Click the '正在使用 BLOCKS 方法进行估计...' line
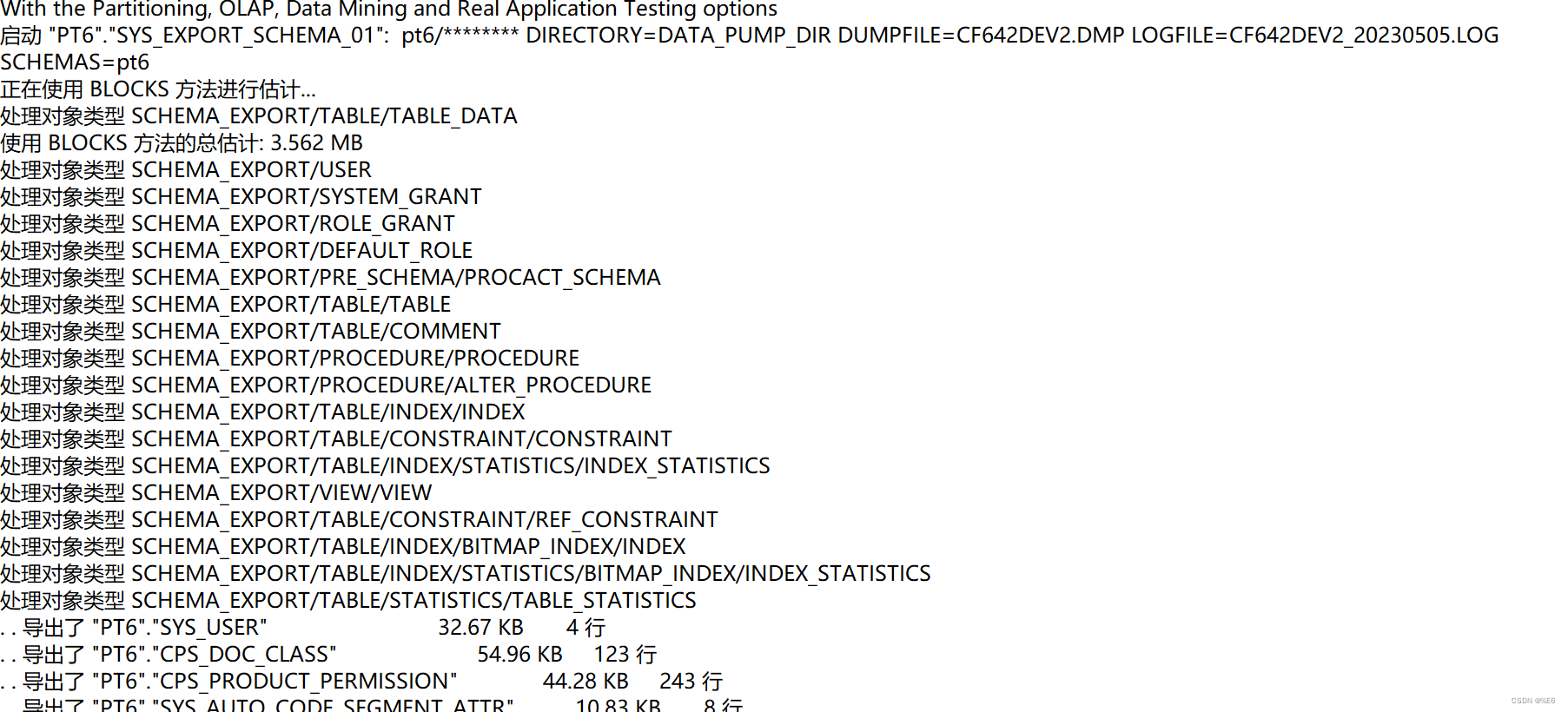This screenshot has width=1568, height=712. point(158,89)
